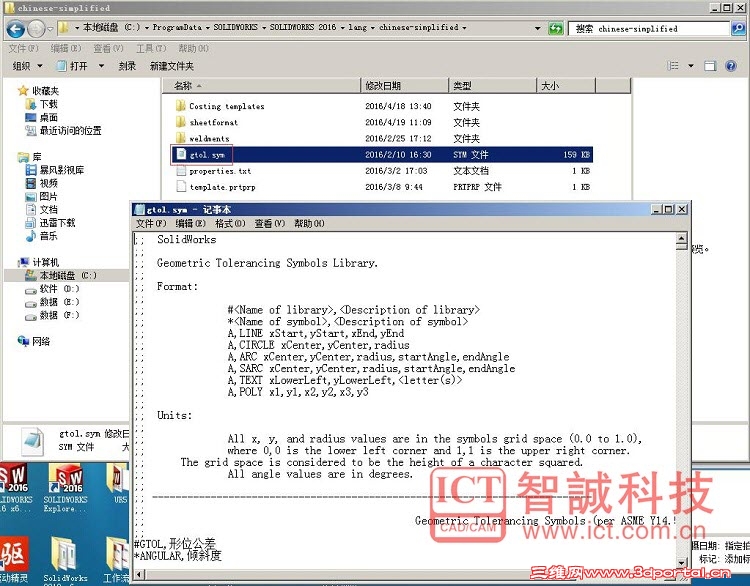Open Explorer 工具(T) menu
The height and width of the screenshot is (586, 750).
click(151, 48)
